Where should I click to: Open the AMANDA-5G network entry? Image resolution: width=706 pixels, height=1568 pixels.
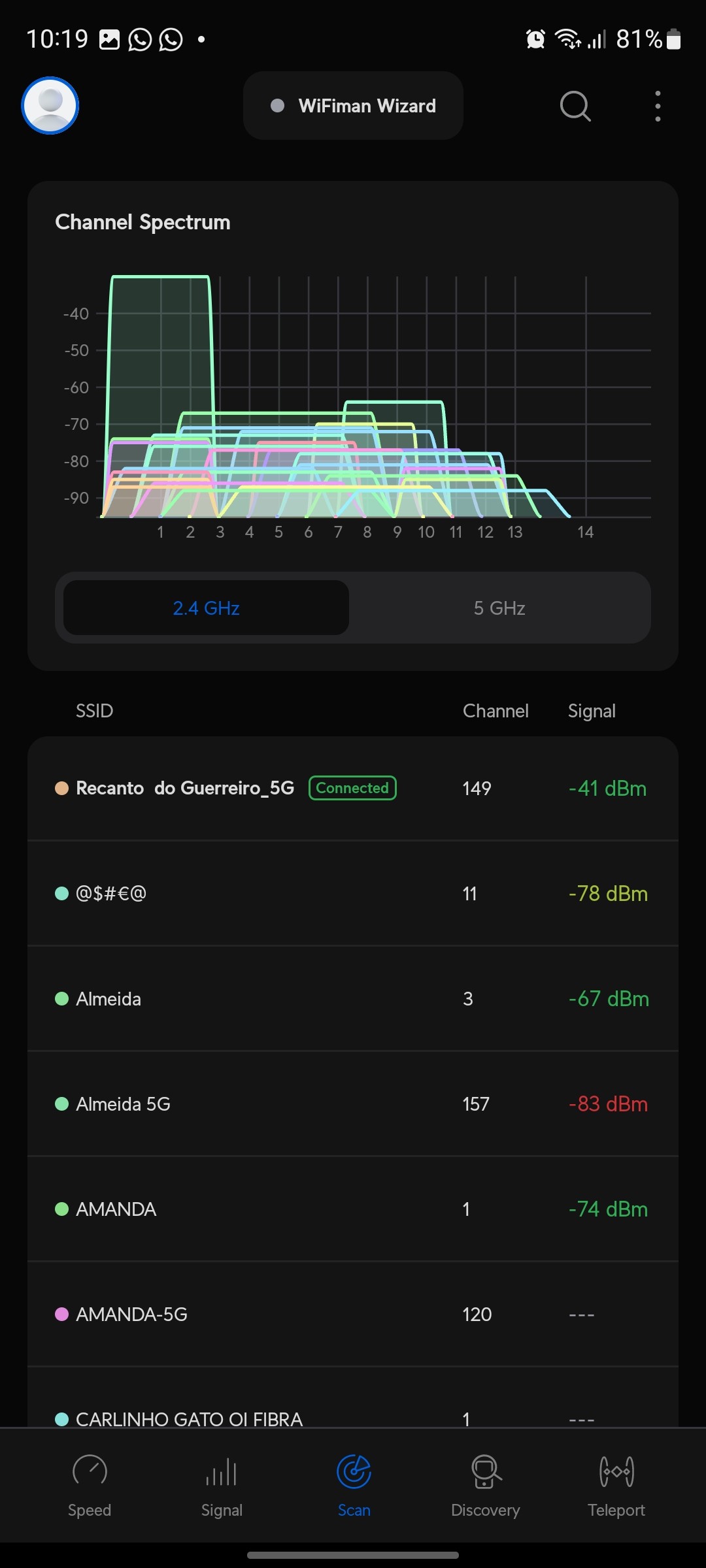(x=131, y=1315)
